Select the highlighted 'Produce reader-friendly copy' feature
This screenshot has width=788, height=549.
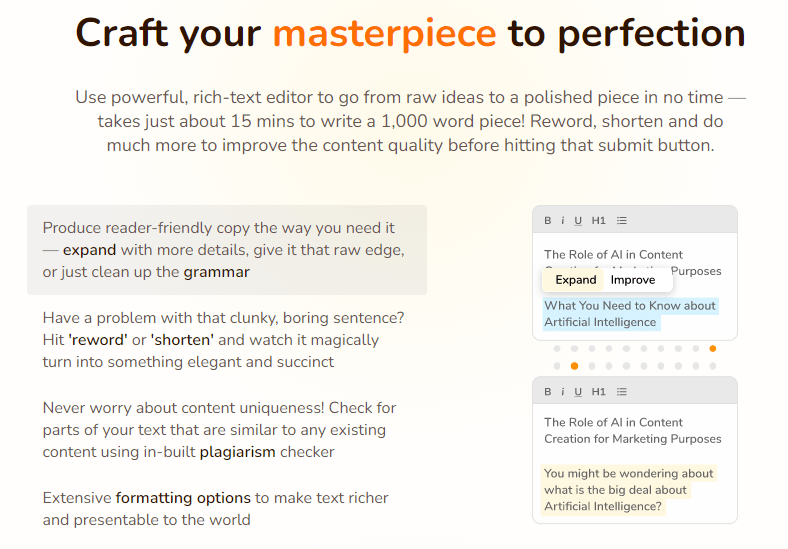tap(226, 250)
